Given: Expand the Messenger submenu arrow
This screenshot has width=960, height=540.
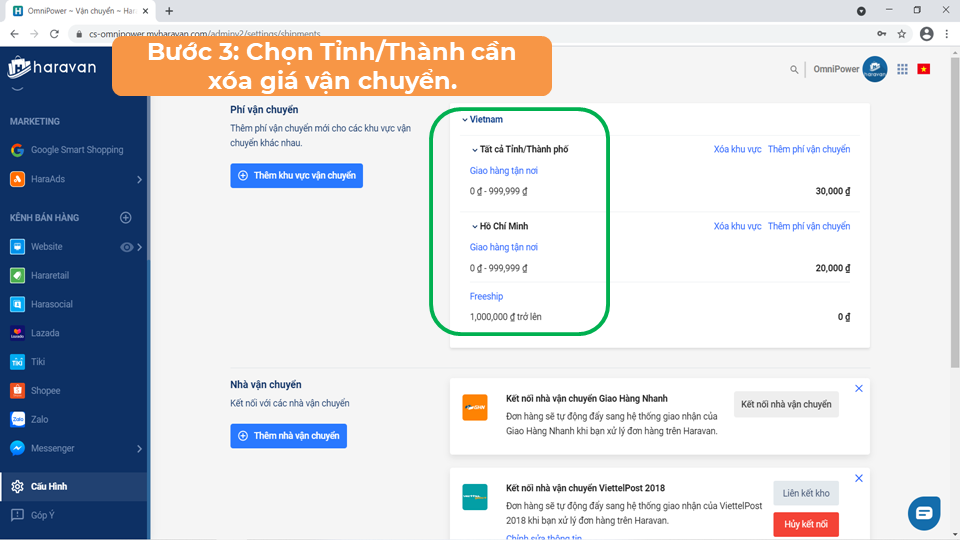Looking at the screenshot, I should tap(139, 449).
